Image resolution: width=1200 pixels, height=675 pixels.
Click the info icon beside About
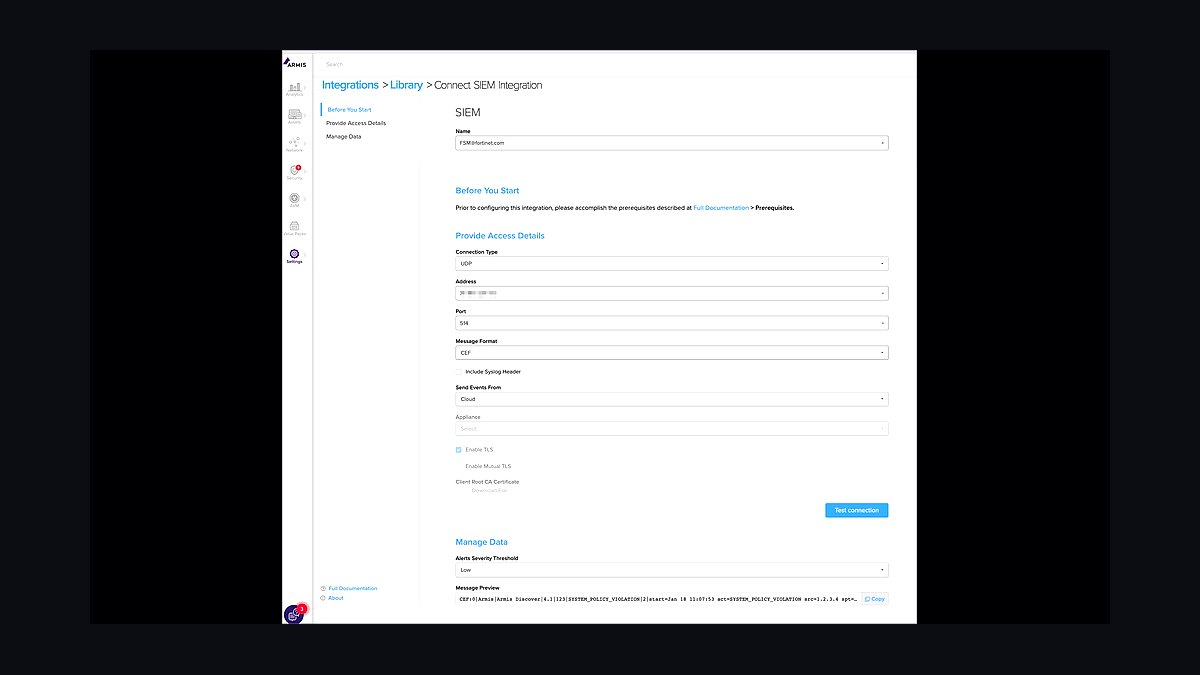tap(323, 598)
